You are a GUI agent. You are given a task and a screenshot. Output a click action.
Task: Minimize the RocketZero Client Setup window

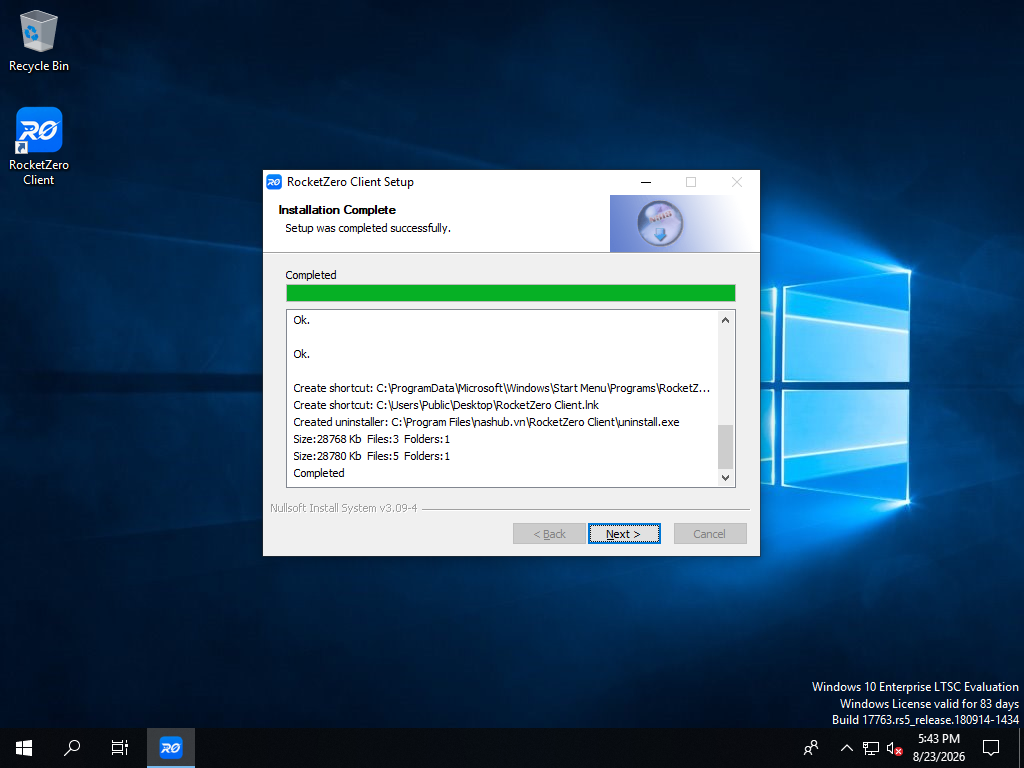click(646, 182)
